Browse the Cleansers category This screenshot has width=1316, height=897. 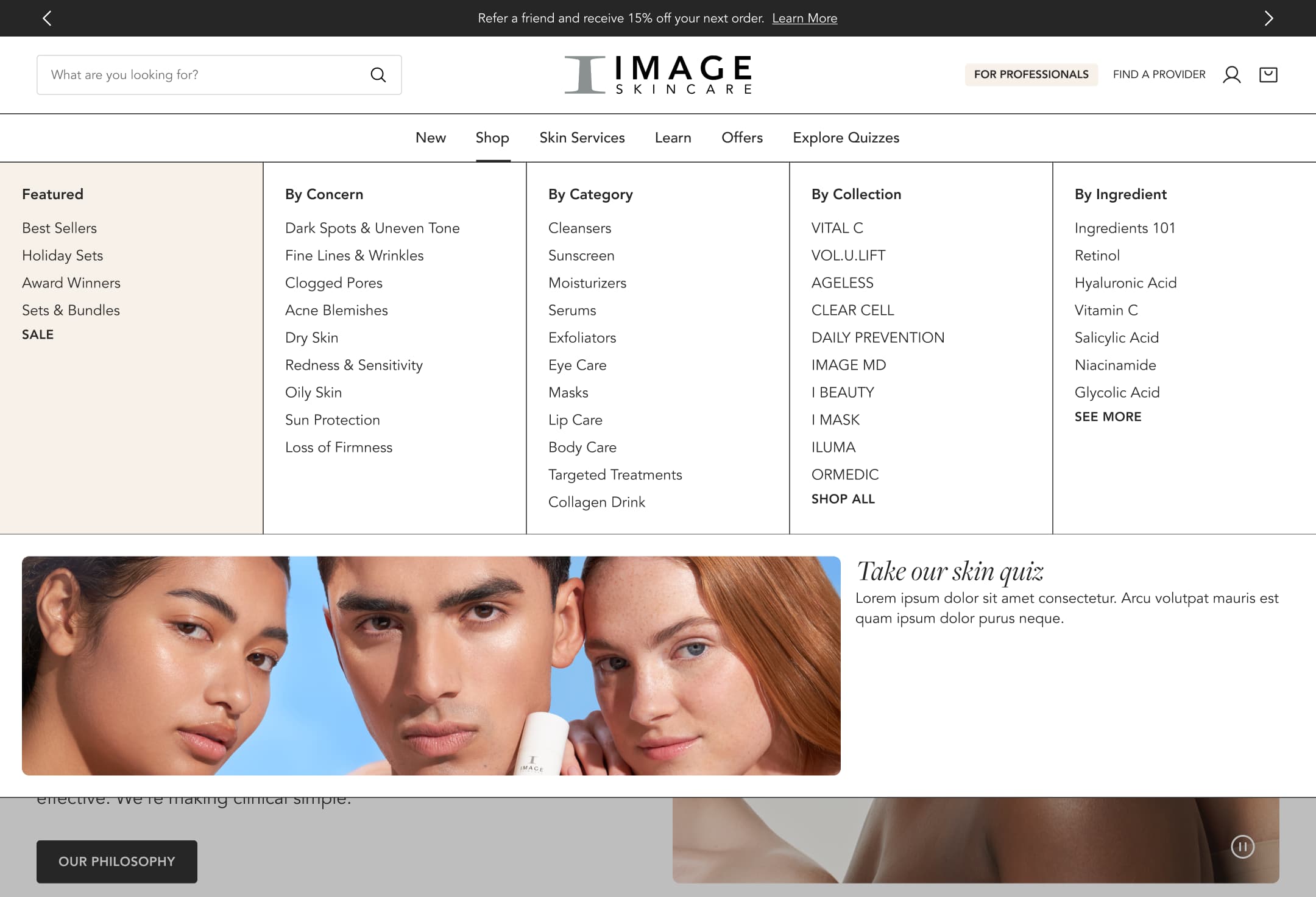click(579, 228)
